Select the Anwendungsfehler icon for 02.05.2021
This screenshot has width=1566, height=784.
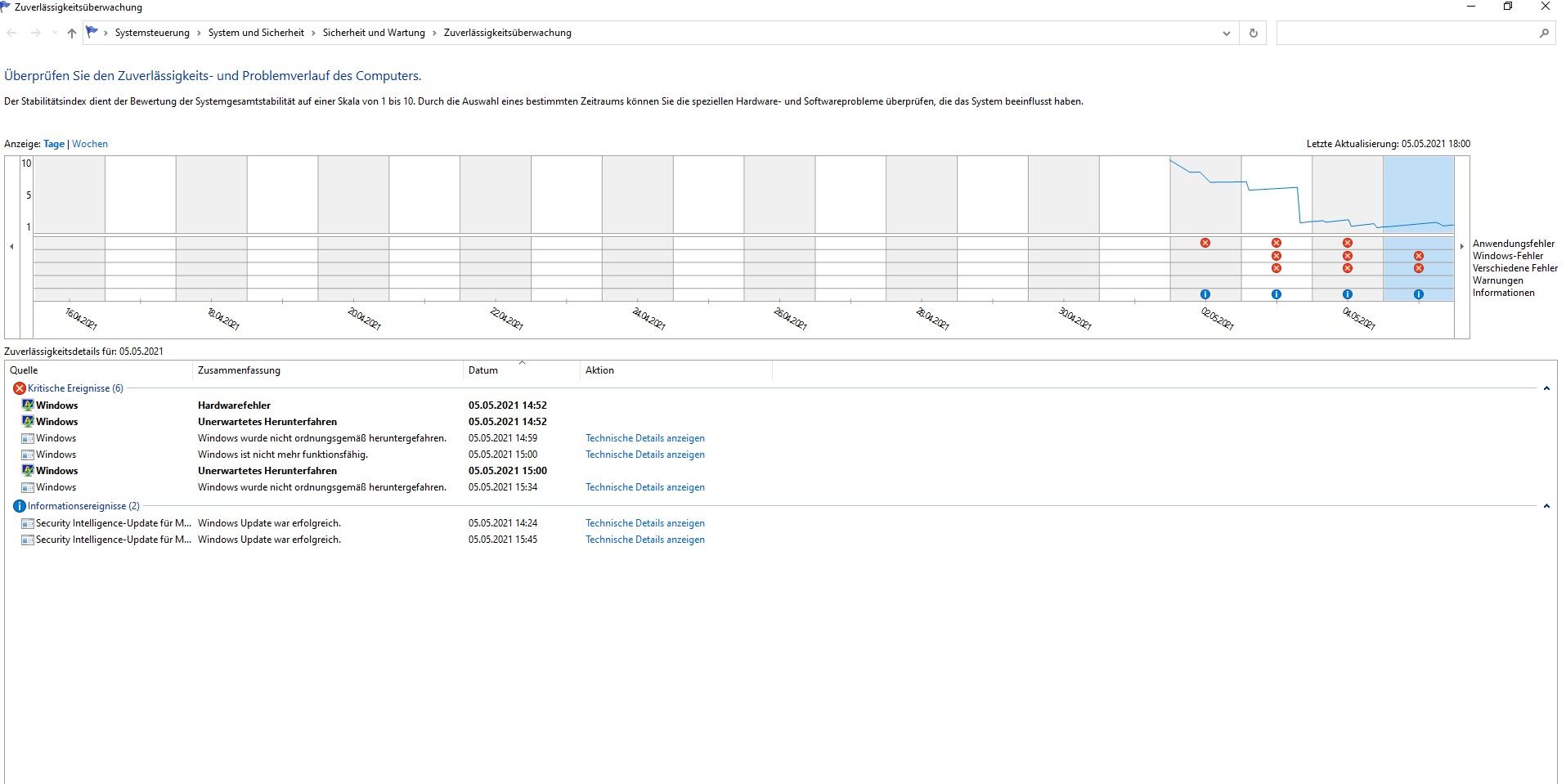[x=1205, y=243]
